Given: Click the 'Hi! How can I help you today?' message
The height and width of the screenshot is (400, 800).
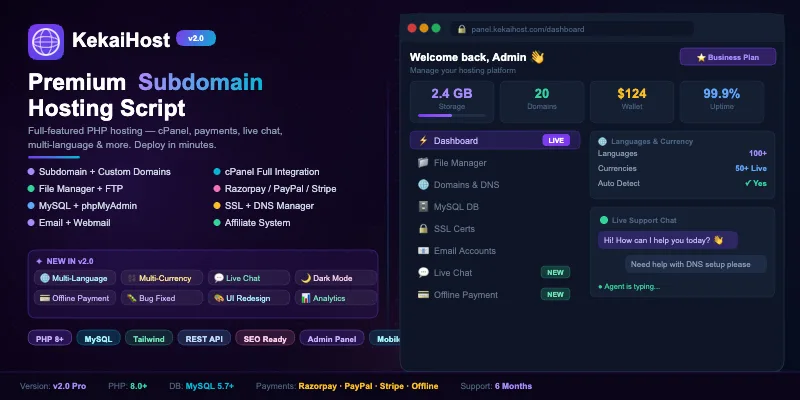Looking at the screenshot, I should click(668, 240).
